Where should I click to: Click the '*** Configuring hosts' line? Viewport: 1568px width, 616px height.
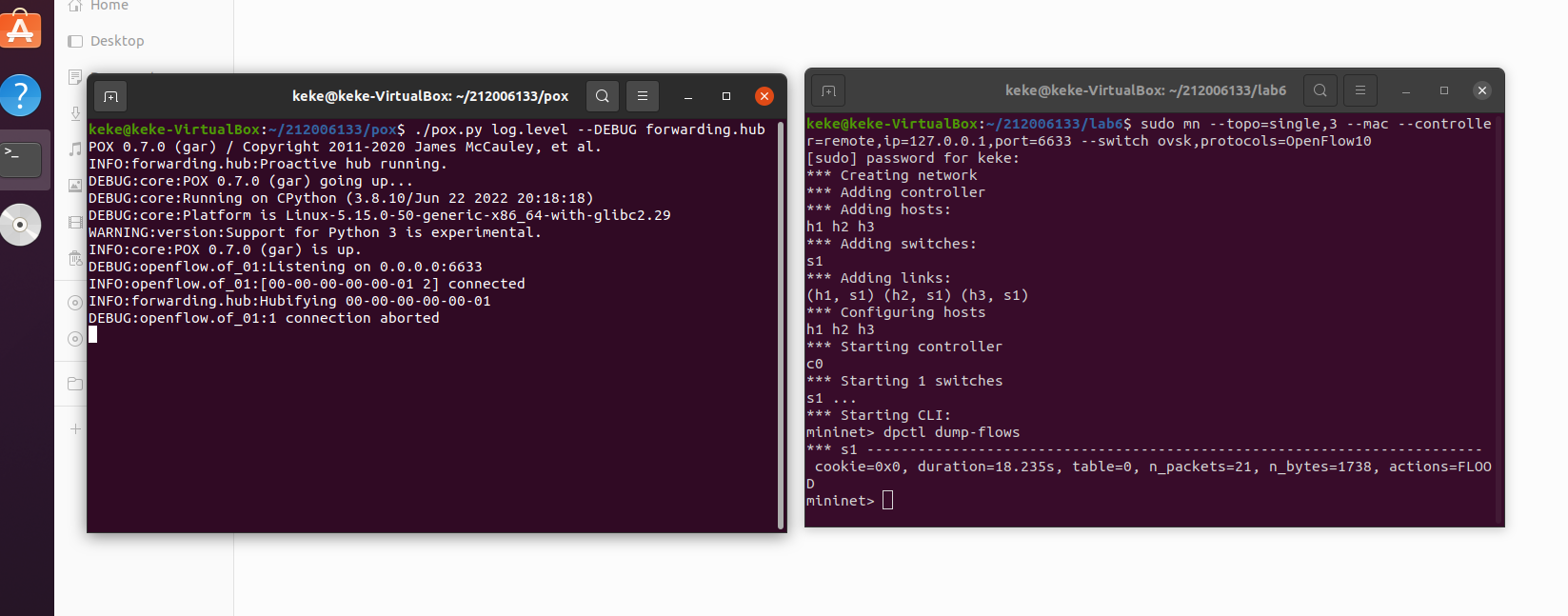896,312
